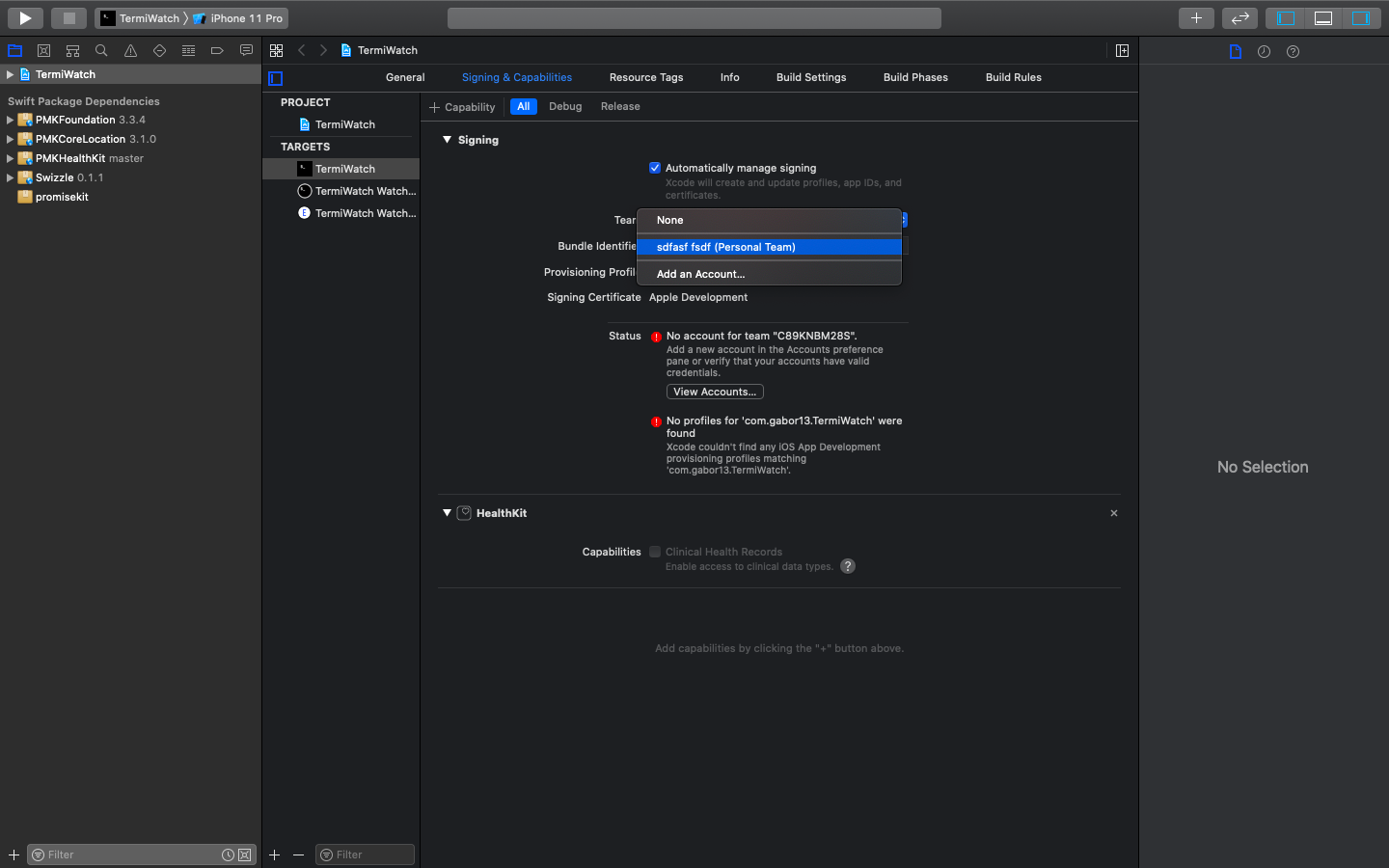Go back in editor history
The height and width of the screenshot is (868, 1389).
(x=302, y=50)
